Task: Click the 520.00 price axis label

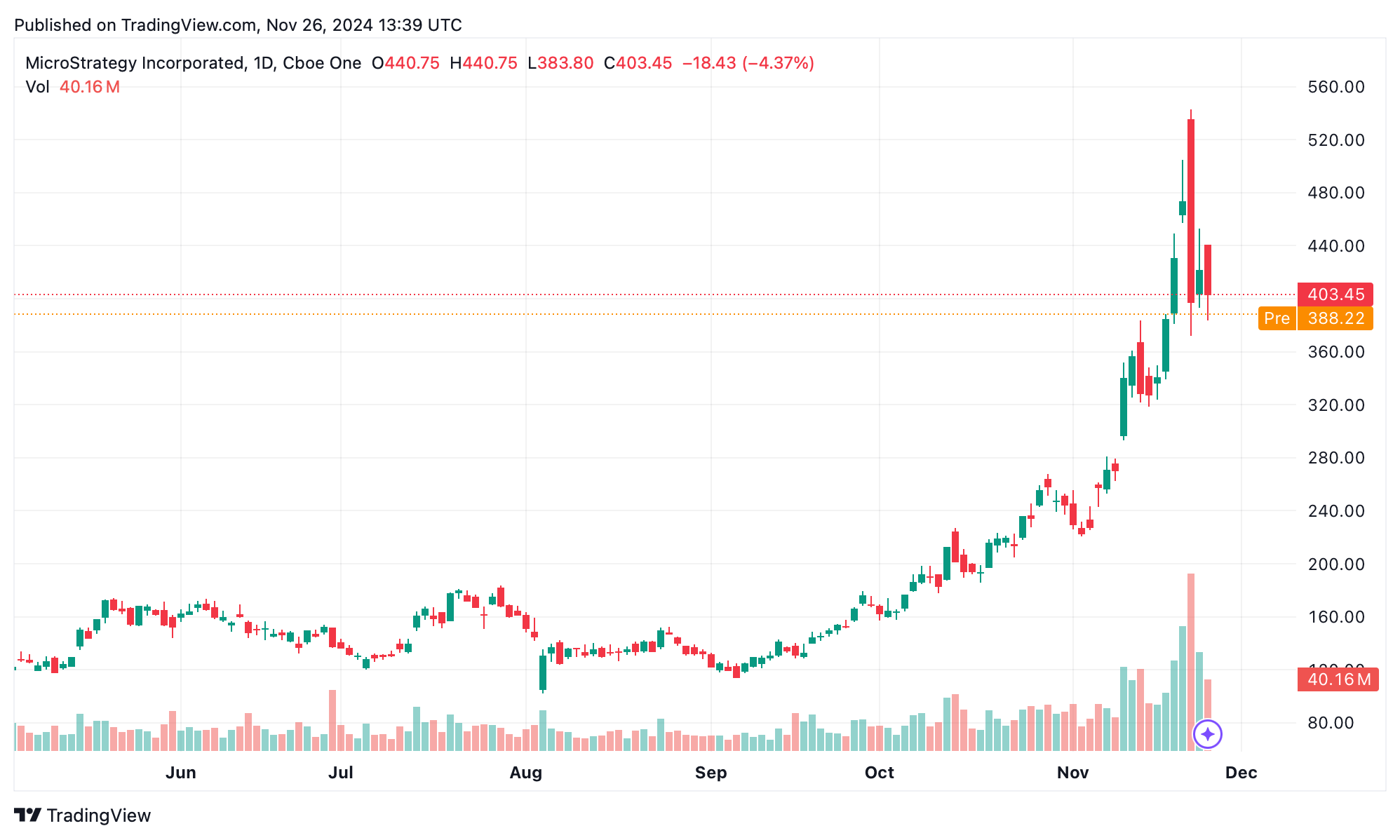Action: (x=1336, y=140)
